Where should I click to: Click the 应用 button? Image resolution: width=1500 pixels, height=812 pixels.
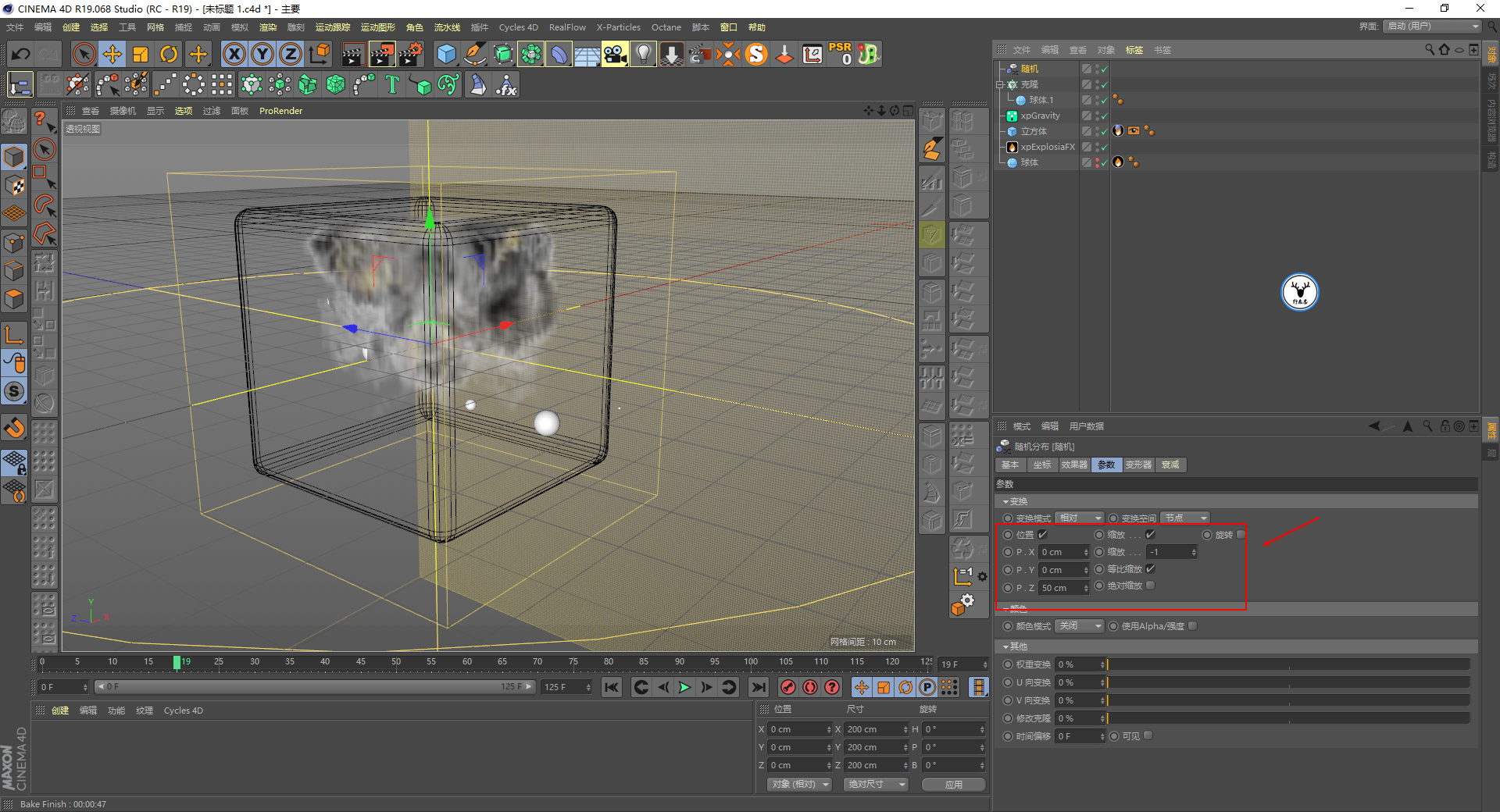[x=954, y=784]
